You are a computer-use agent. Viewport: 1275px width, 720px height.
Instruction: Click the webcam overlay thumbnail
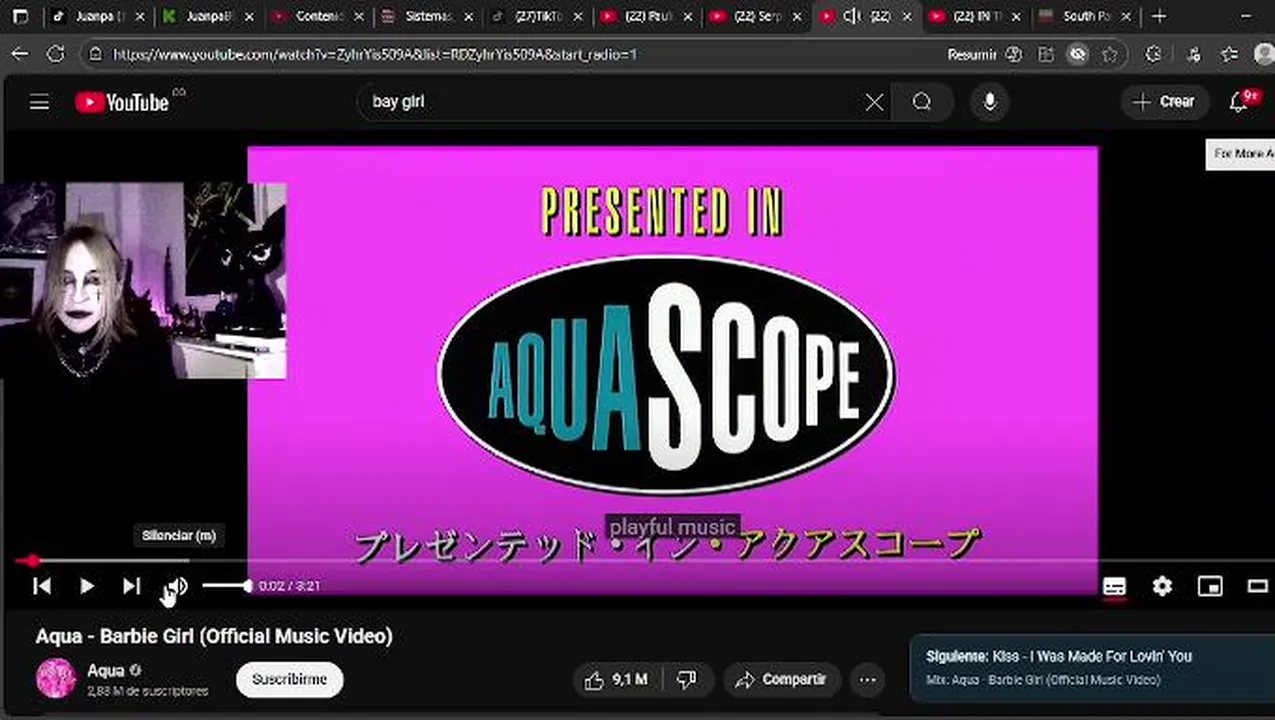tap(143, 281)
